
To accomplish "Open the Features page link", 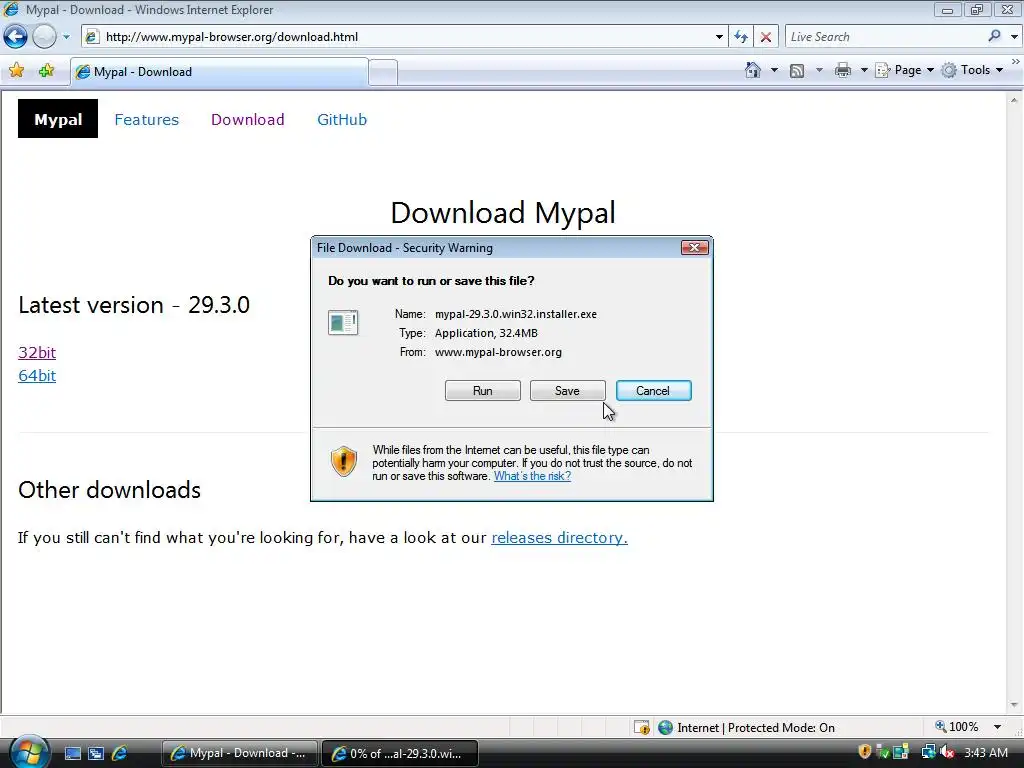I will click(x=146, y=120).
